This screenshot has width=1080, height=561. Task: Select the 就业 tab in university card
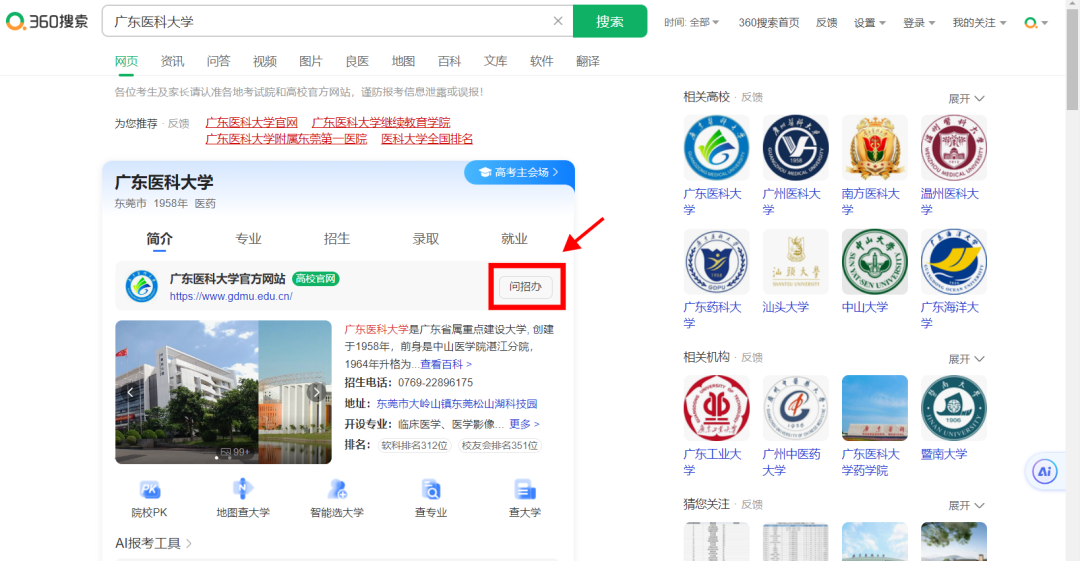(515, 238)
